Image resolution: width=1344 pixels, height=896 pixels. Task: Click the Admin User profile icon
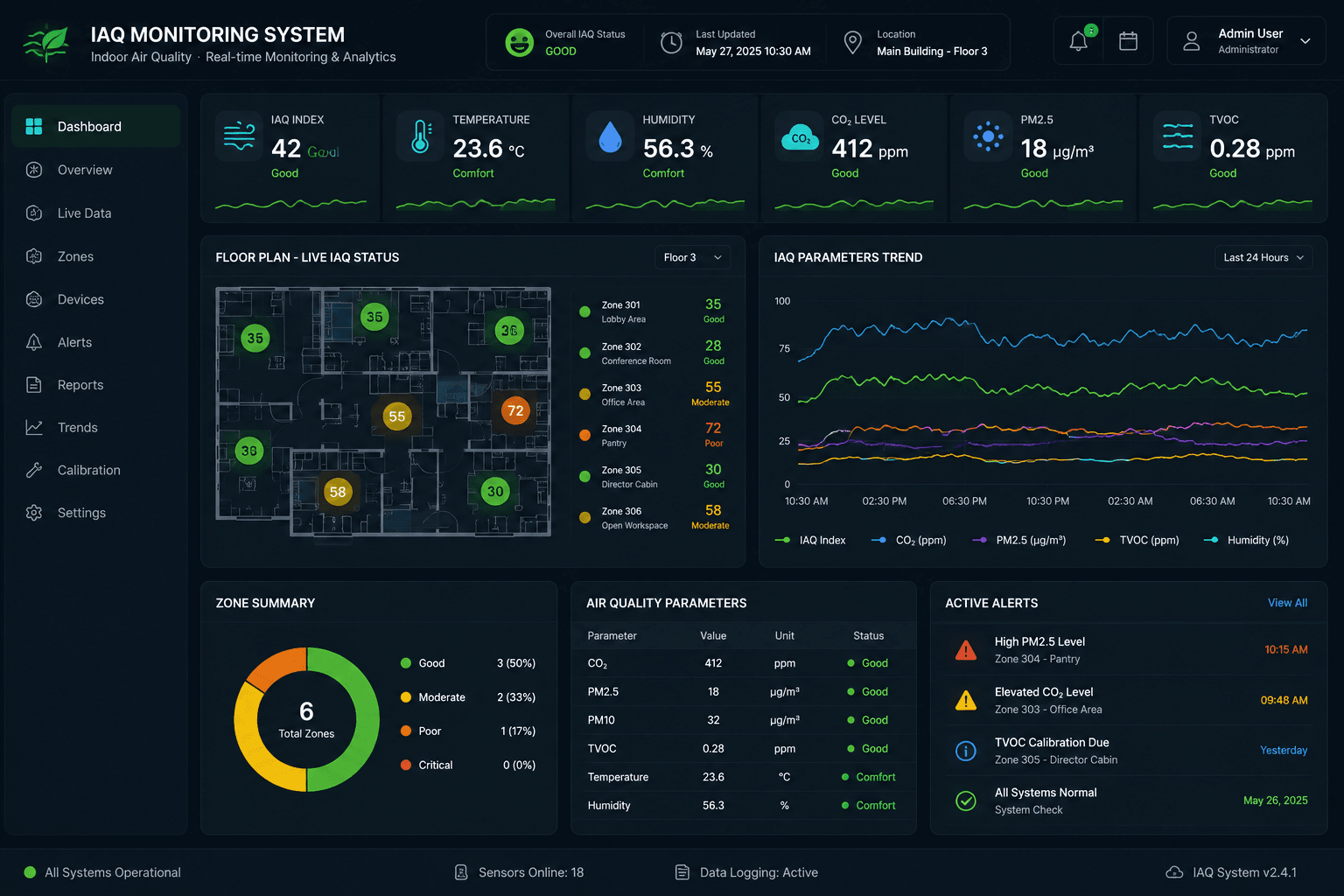(1191, 41)
